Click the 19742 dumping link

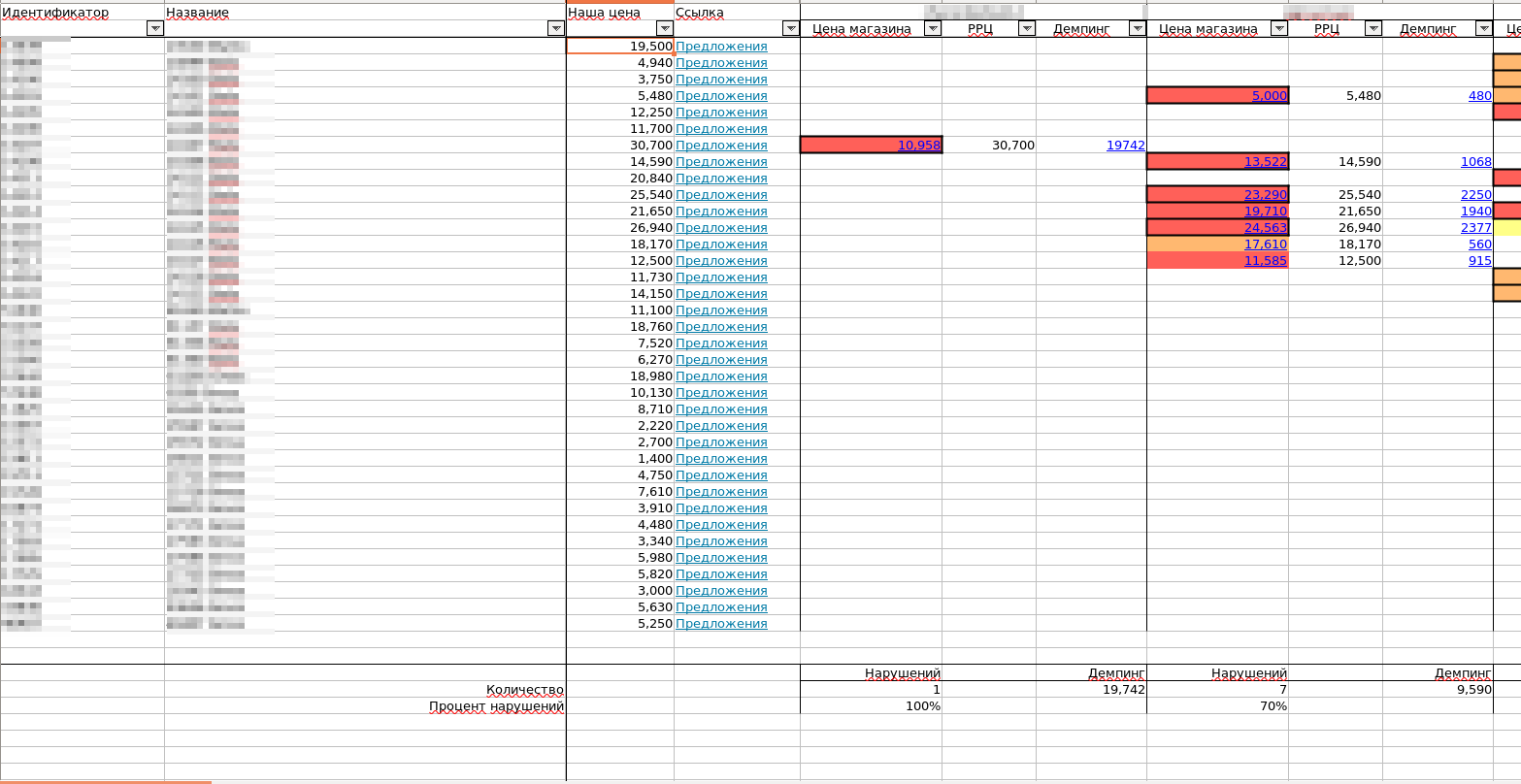coord(1125,146)
